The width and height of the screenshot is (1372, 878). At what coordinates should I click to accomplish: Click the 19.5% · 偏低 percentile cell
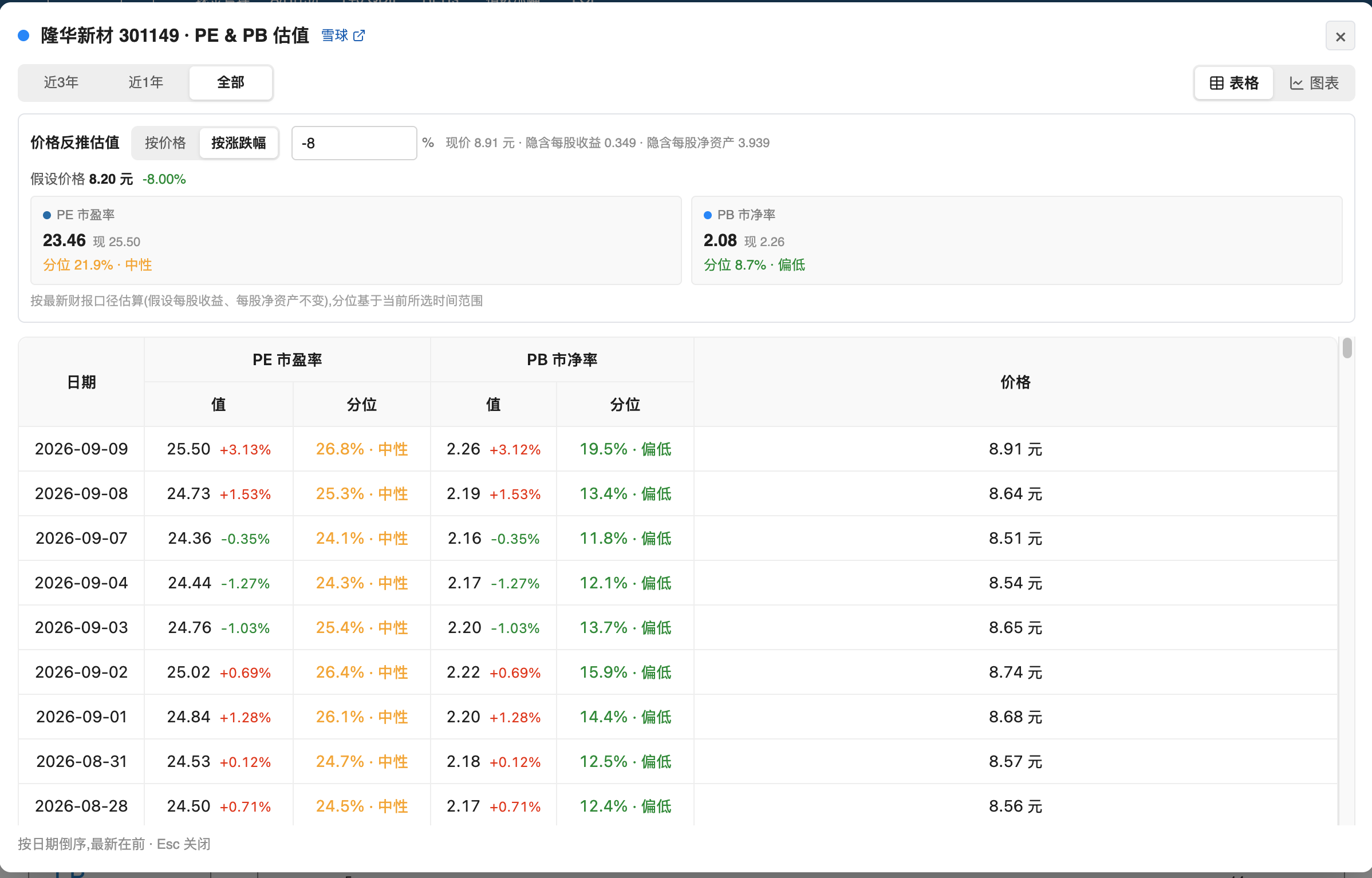pyautogui.click(x=625, y=449)
